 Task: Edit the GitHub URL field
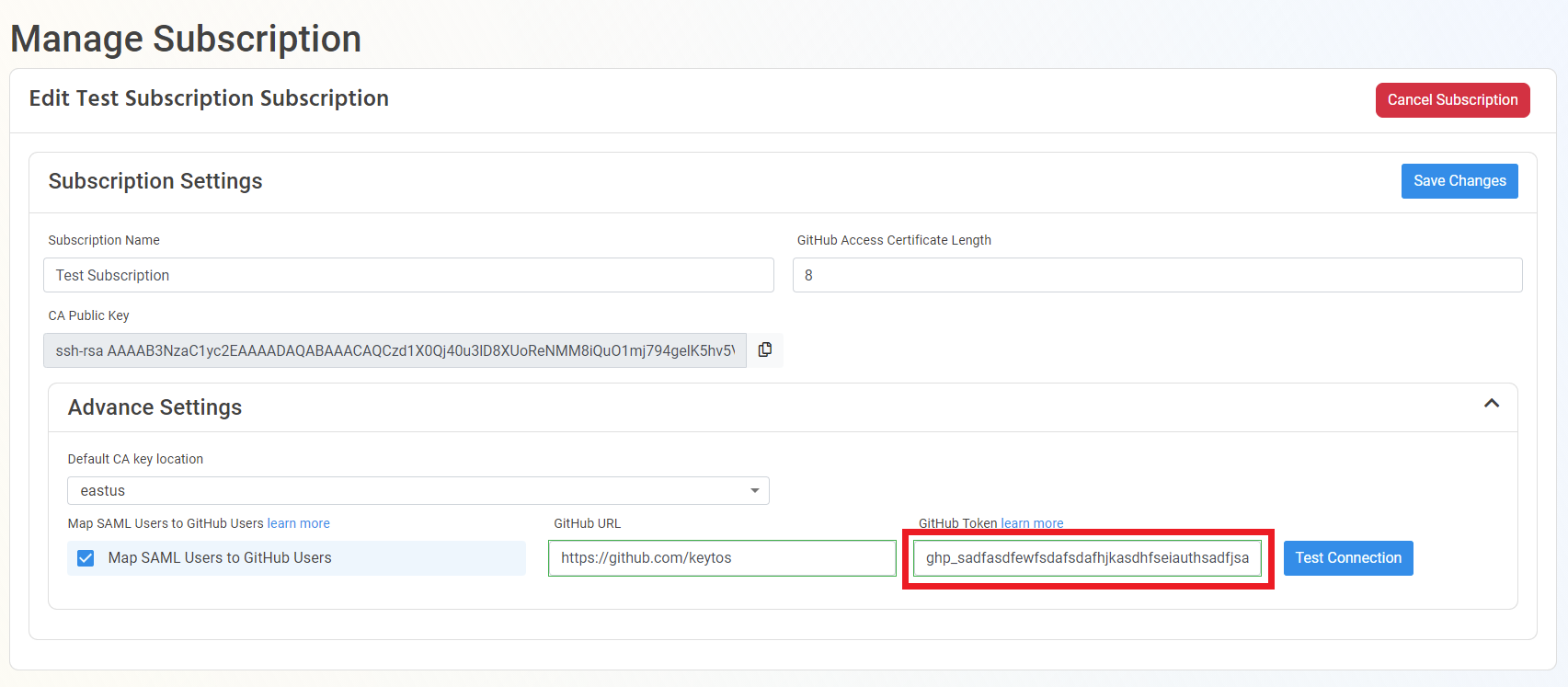pyautogui.click(x=722, y=558)
